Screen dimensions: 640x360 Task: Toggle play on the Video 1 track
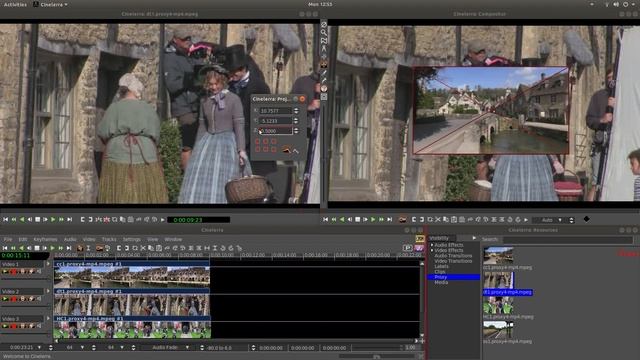point(5,271)
